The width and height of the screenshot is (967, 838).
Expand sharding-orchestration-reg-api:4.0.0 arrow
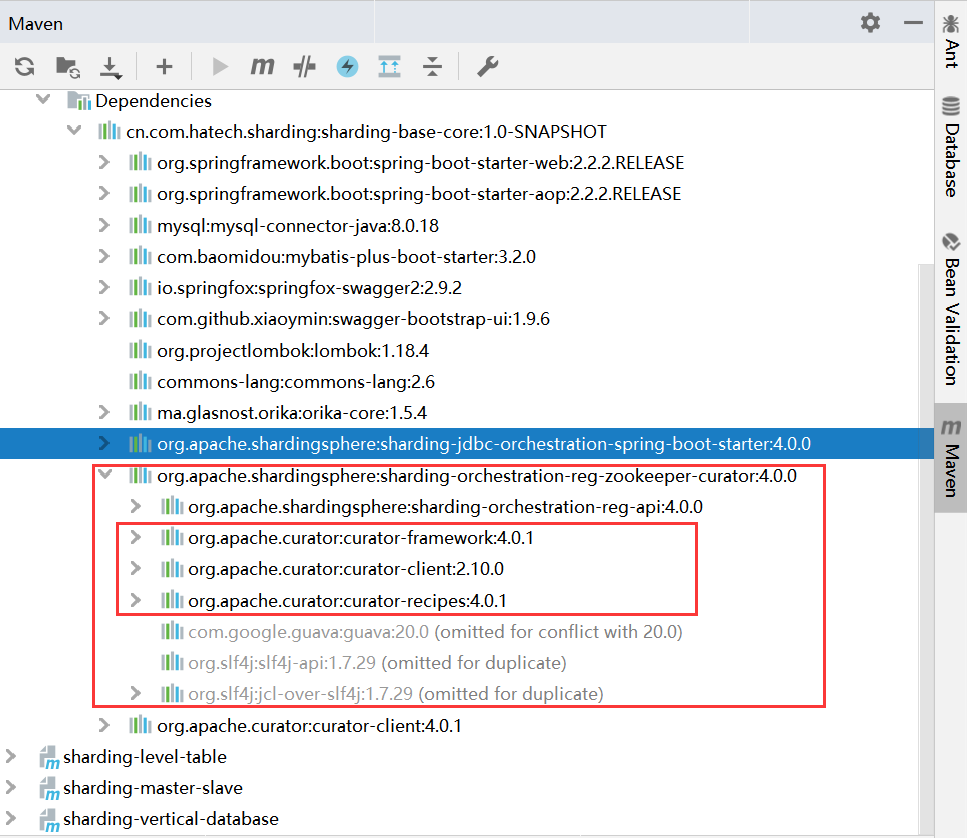coord(136,506)
